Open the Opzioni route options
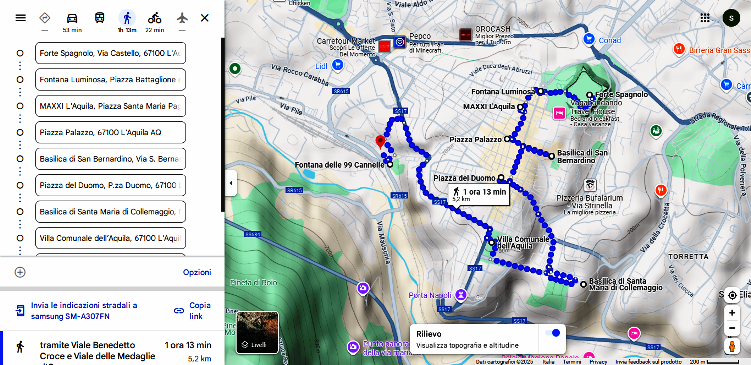The image size is (751, 365). click(x=197, y=272)
